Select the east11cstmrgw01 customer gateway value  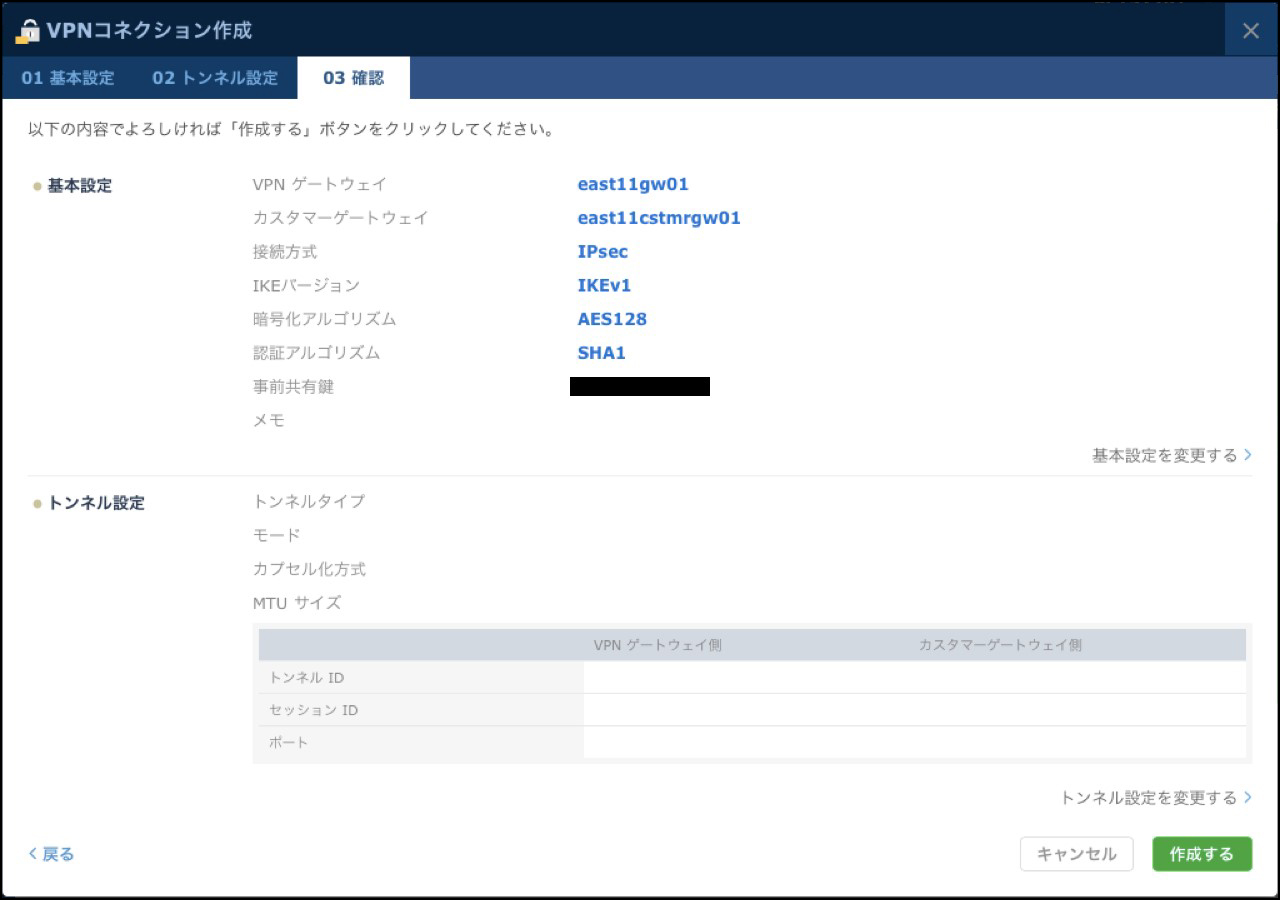coord(659,218)
